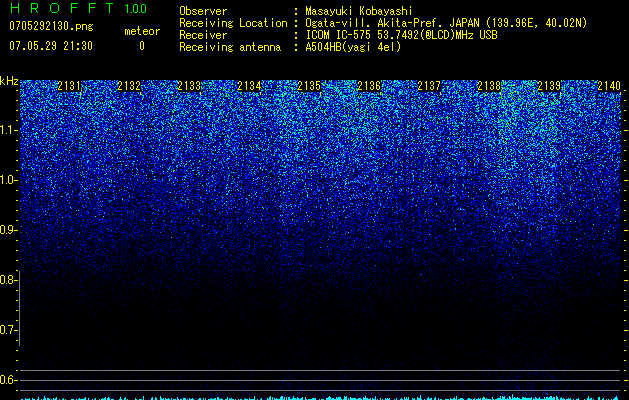This screenshot has width=629, height=400.
Task: Click the 0.8 kHz axis tick label
Action: (8, 280)
